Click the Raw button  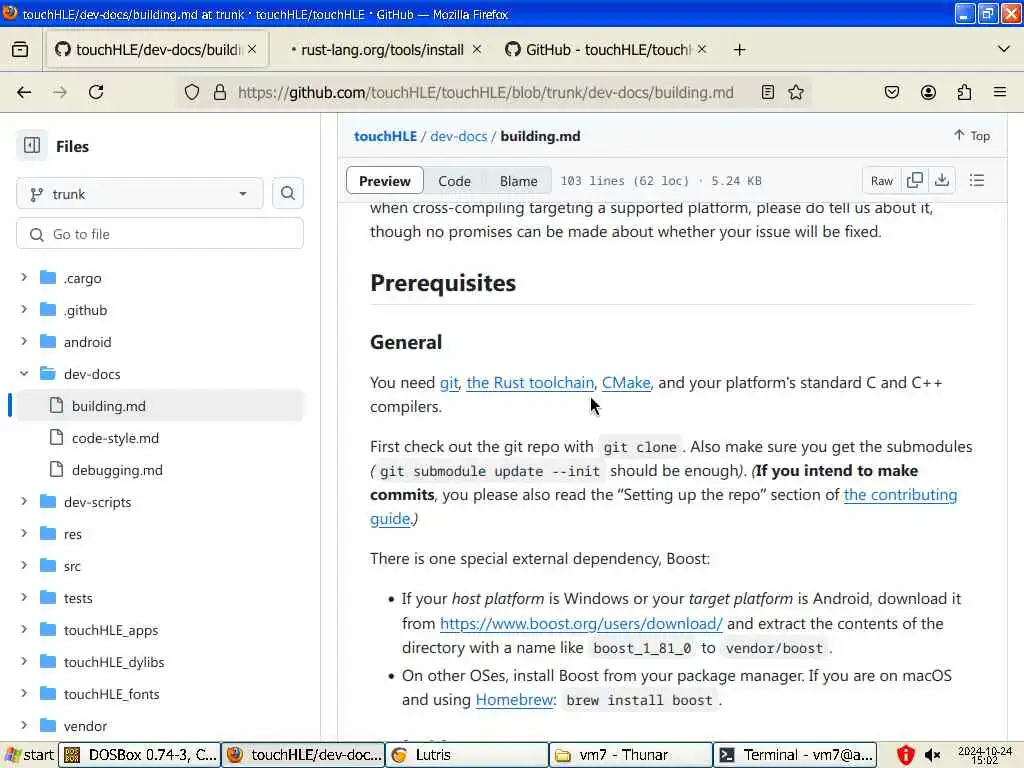pos(882,181)
